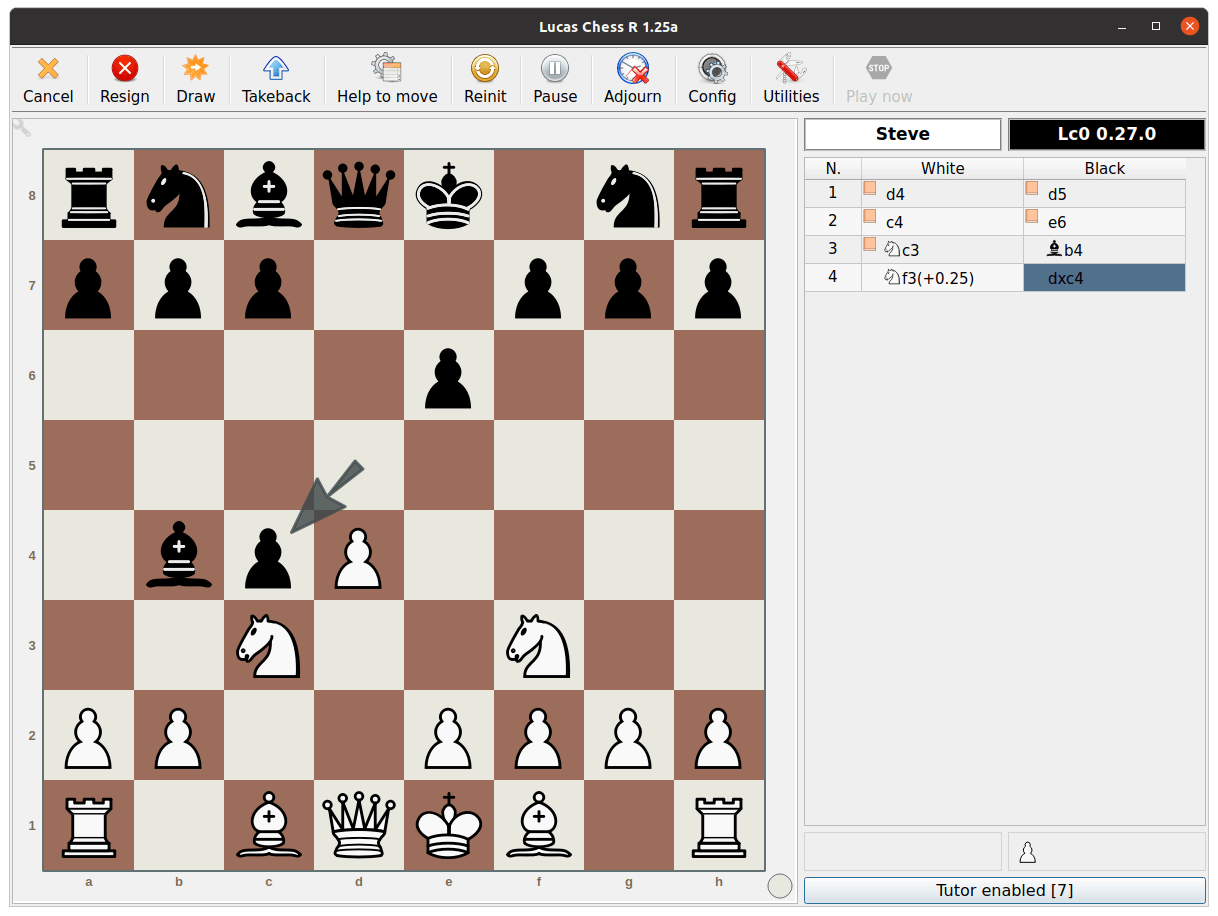Select the highlighted dxc4 move cell
The height and width of the screenshot is (916, 1218).
1103,277
